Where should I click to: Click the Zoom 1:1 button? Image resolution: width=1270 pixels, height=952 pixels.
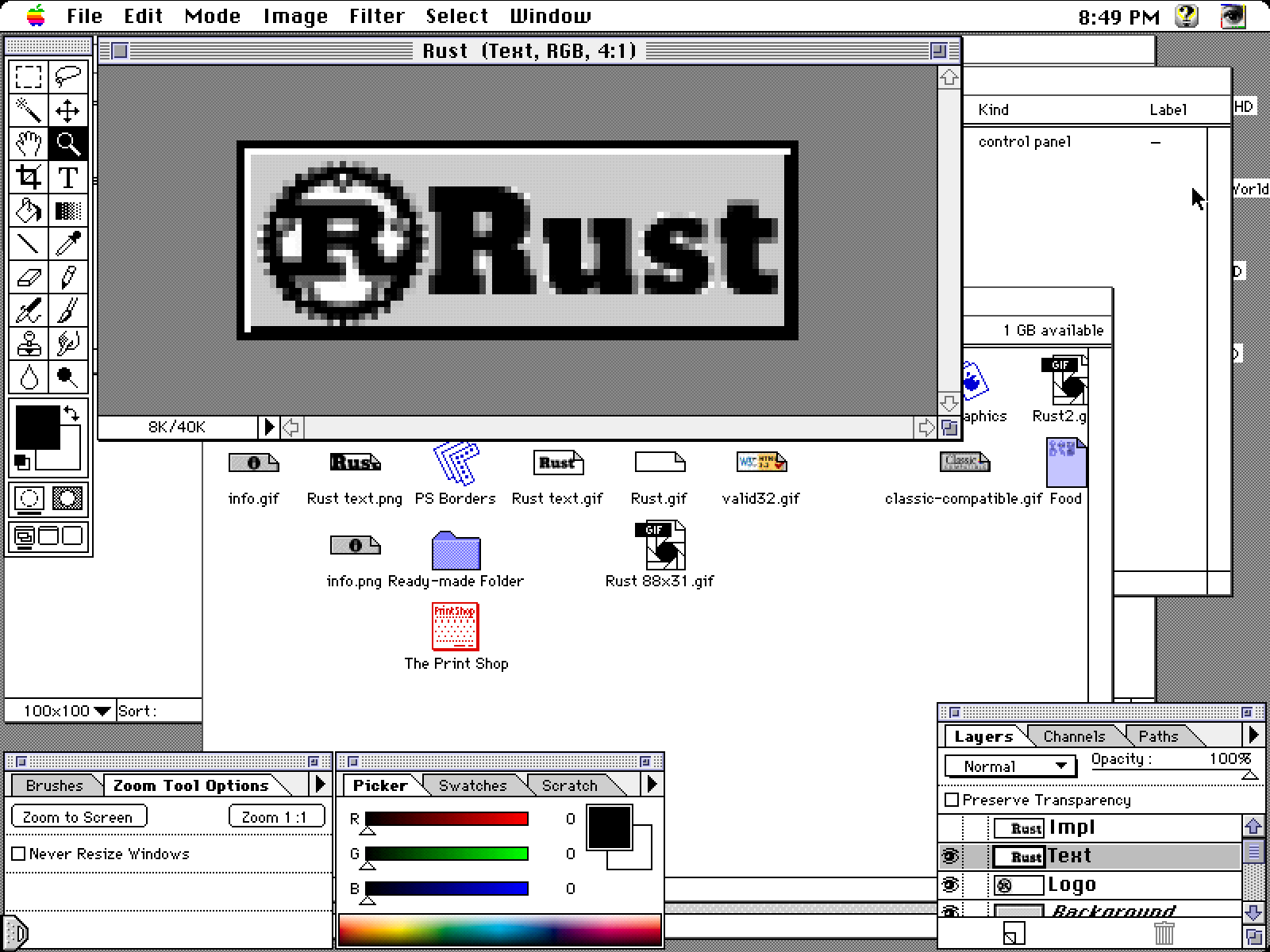pos(275,816)
